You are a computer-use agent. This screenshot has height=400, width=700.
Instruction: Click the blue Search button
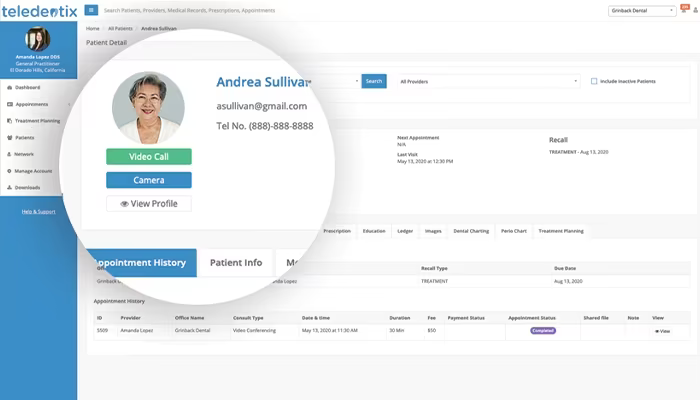pos(374,81)
